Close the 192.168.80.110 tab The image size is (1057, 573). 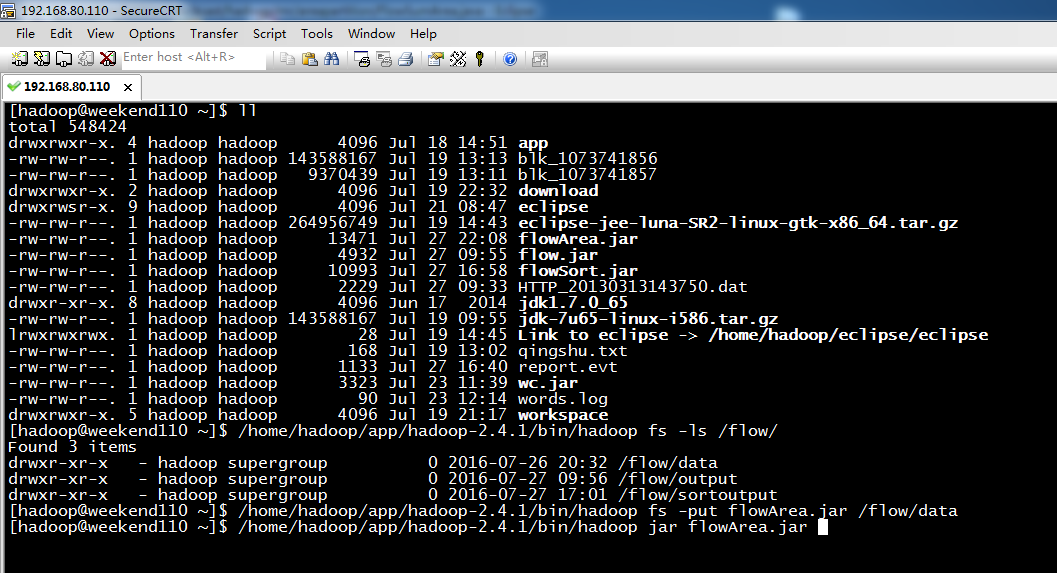(x=127, y=87)
